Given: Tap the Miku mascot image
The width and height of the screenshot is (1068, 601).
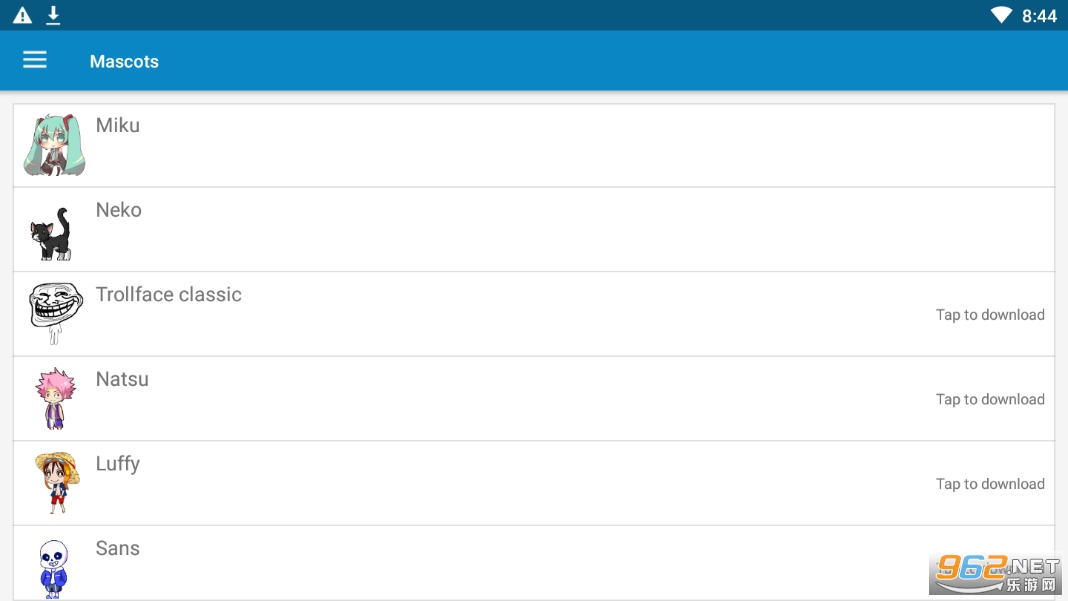Looking at the screenshot, I should pyautogui.click(x=54, y=145).
